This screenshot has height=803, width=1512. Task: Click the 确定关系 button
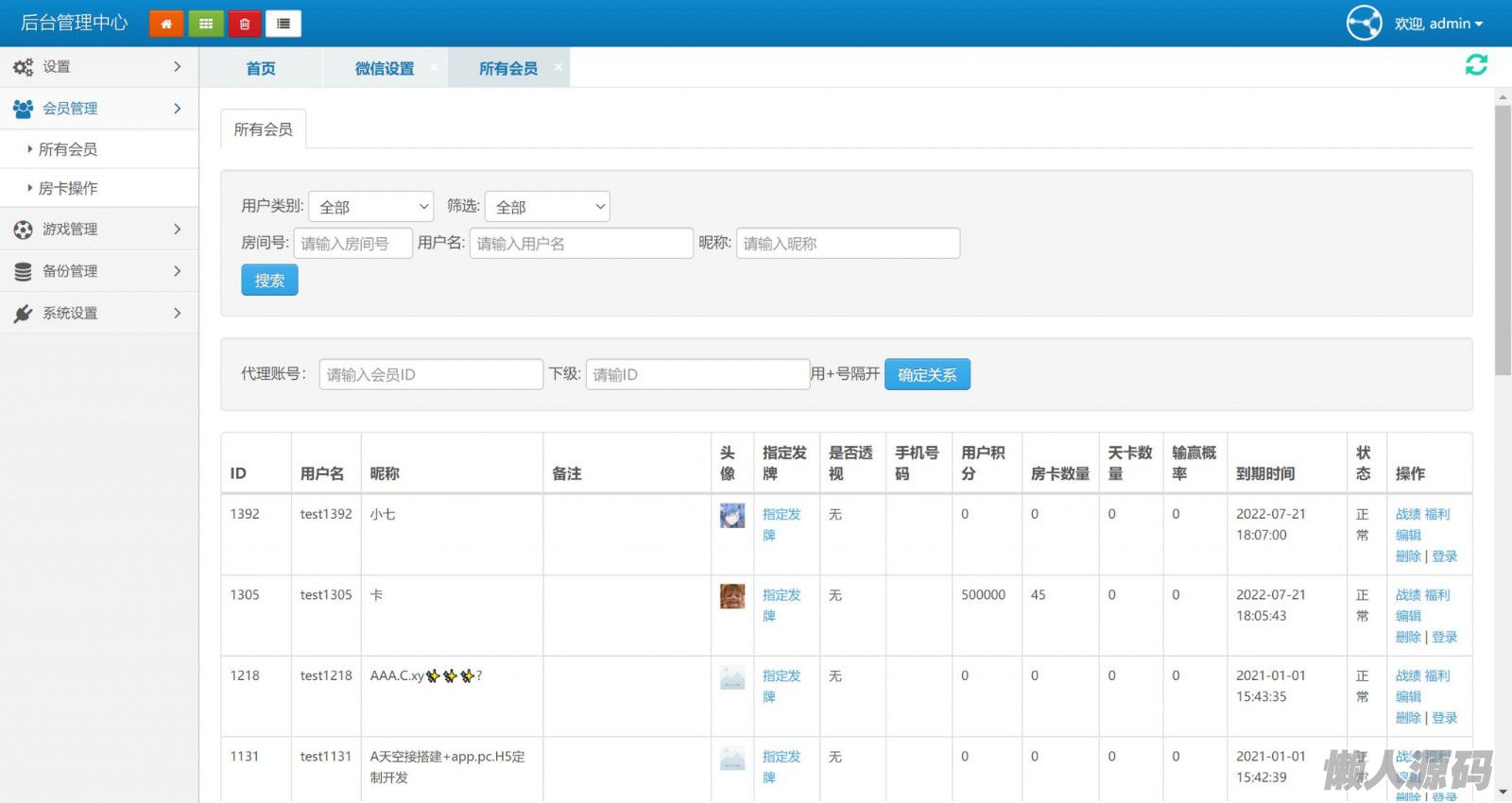point(927,375)
